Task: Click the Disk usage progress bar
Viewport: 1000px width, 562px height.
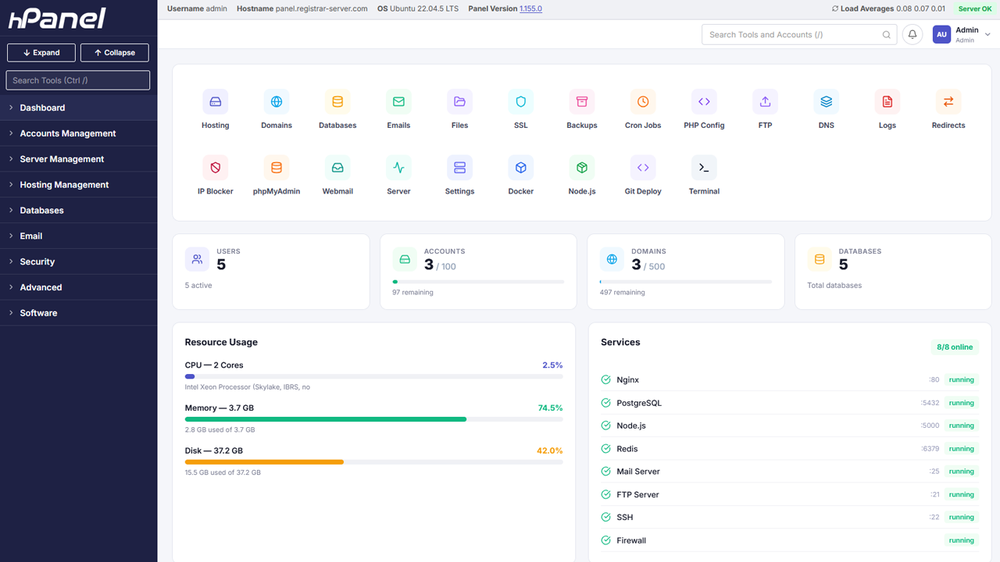Action: tap(374, 462)
